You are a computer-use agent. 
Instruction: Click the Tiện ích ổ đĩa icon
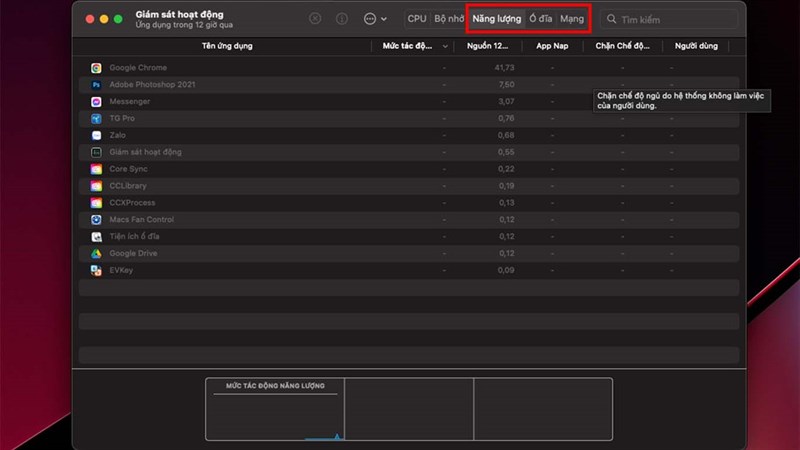(x=96, y=236)
